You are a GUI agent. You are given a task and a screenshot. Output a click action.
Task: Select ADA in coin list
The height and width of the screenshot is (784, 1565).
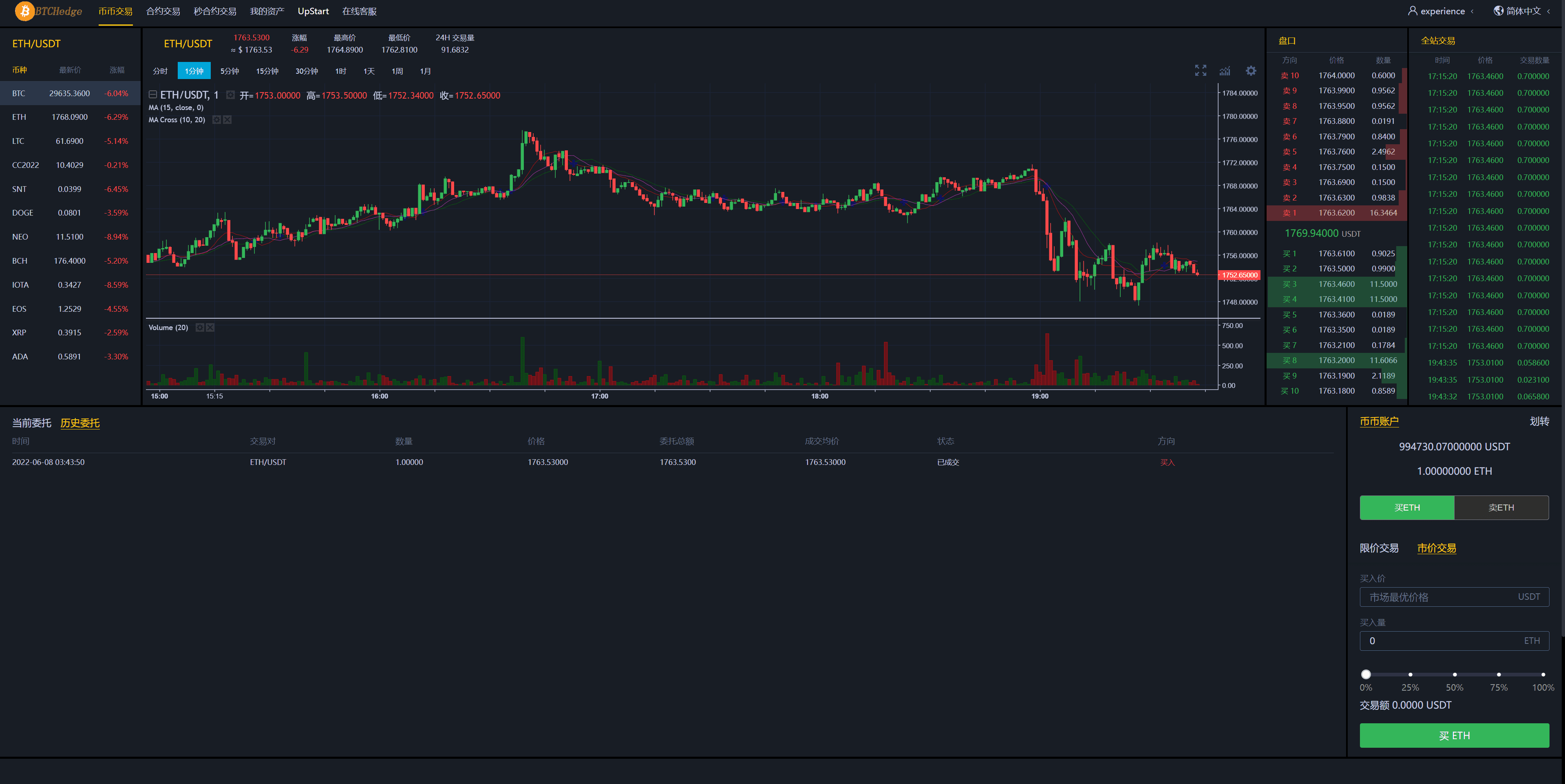point(71,357)
